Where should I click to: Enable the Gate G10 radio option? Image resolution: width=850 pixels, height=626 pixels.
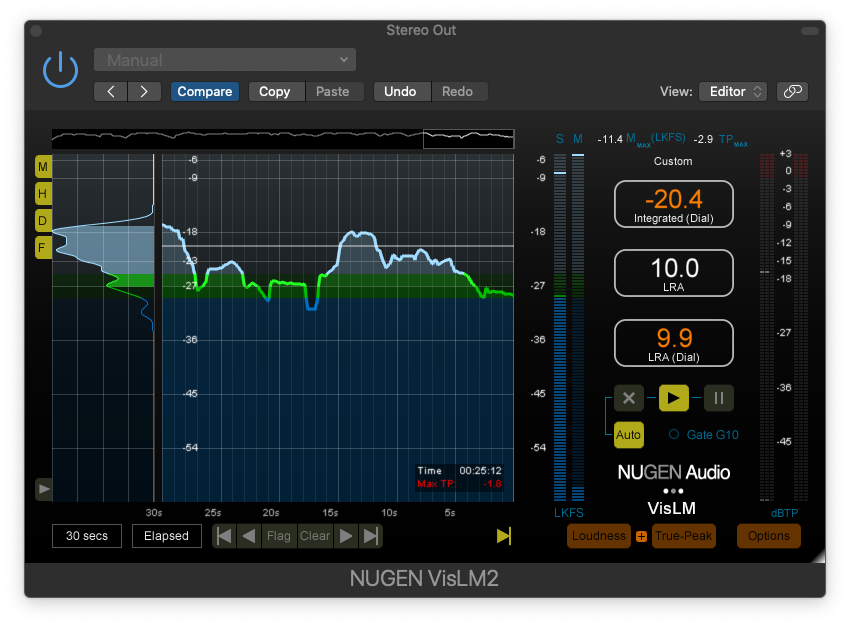674,434
